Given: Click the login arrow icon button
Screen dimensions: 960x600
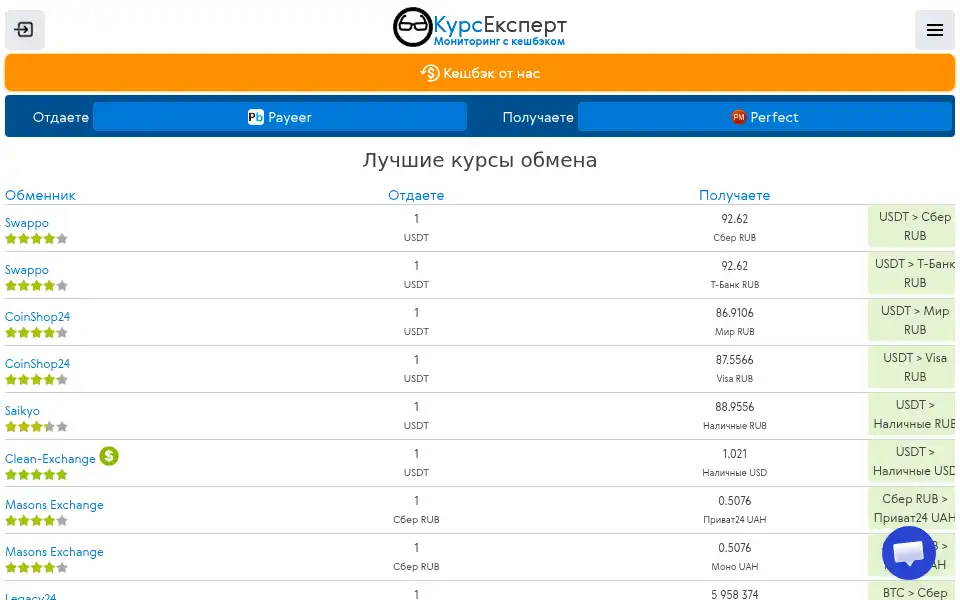Looking at the screenshot, I should pyautogui.click(x=24, y=29).
